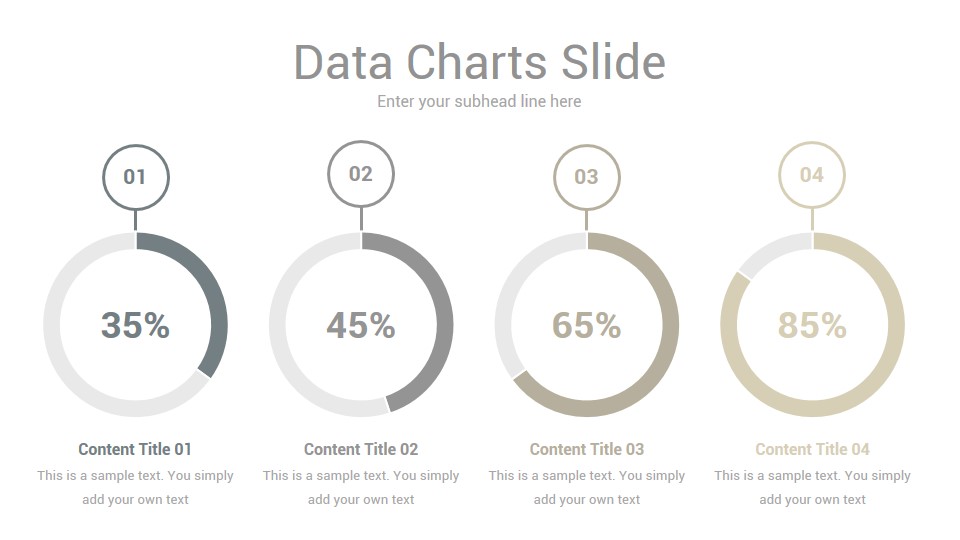
Task: Select the 45% donut chart value
Action: pos(361,325)
